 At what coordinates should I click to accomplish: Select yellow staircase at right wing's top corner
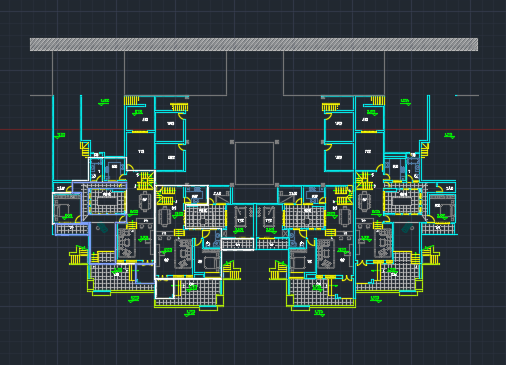coord(378,100)
